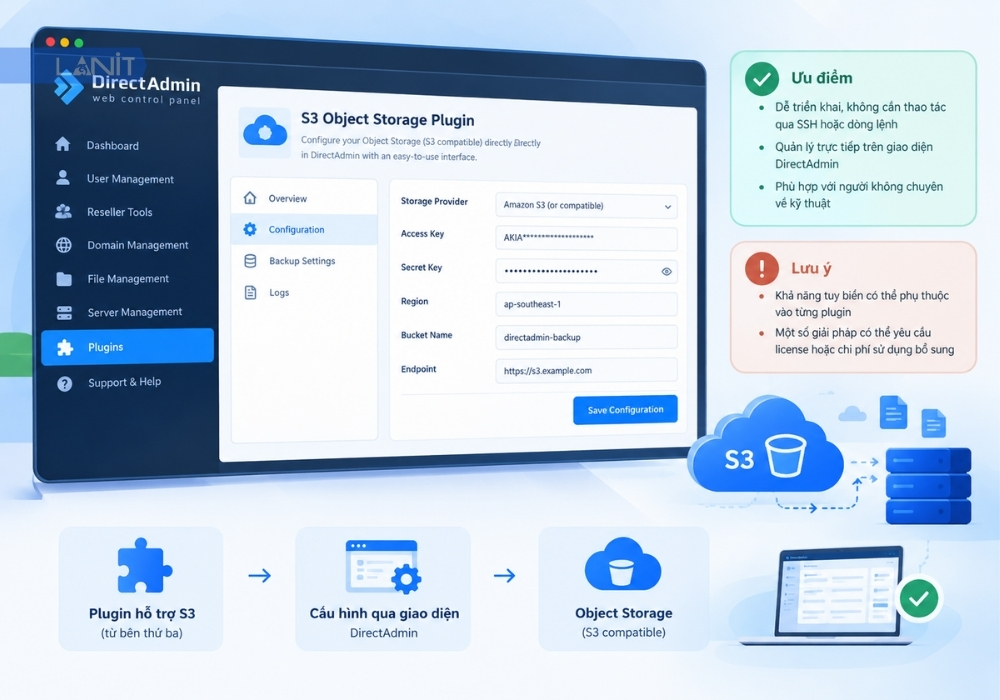1000x700 pixels.
Task: Click the Server Management server icon
Action: coord(64,312)
